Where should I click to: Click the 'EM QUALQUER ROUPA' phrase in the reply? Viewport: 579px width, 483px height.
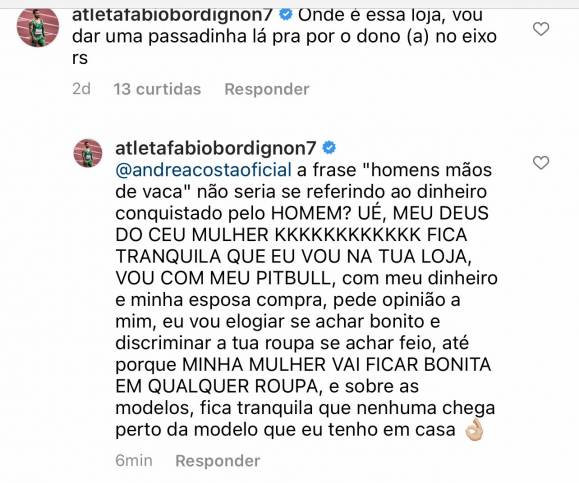pos(219,386)
